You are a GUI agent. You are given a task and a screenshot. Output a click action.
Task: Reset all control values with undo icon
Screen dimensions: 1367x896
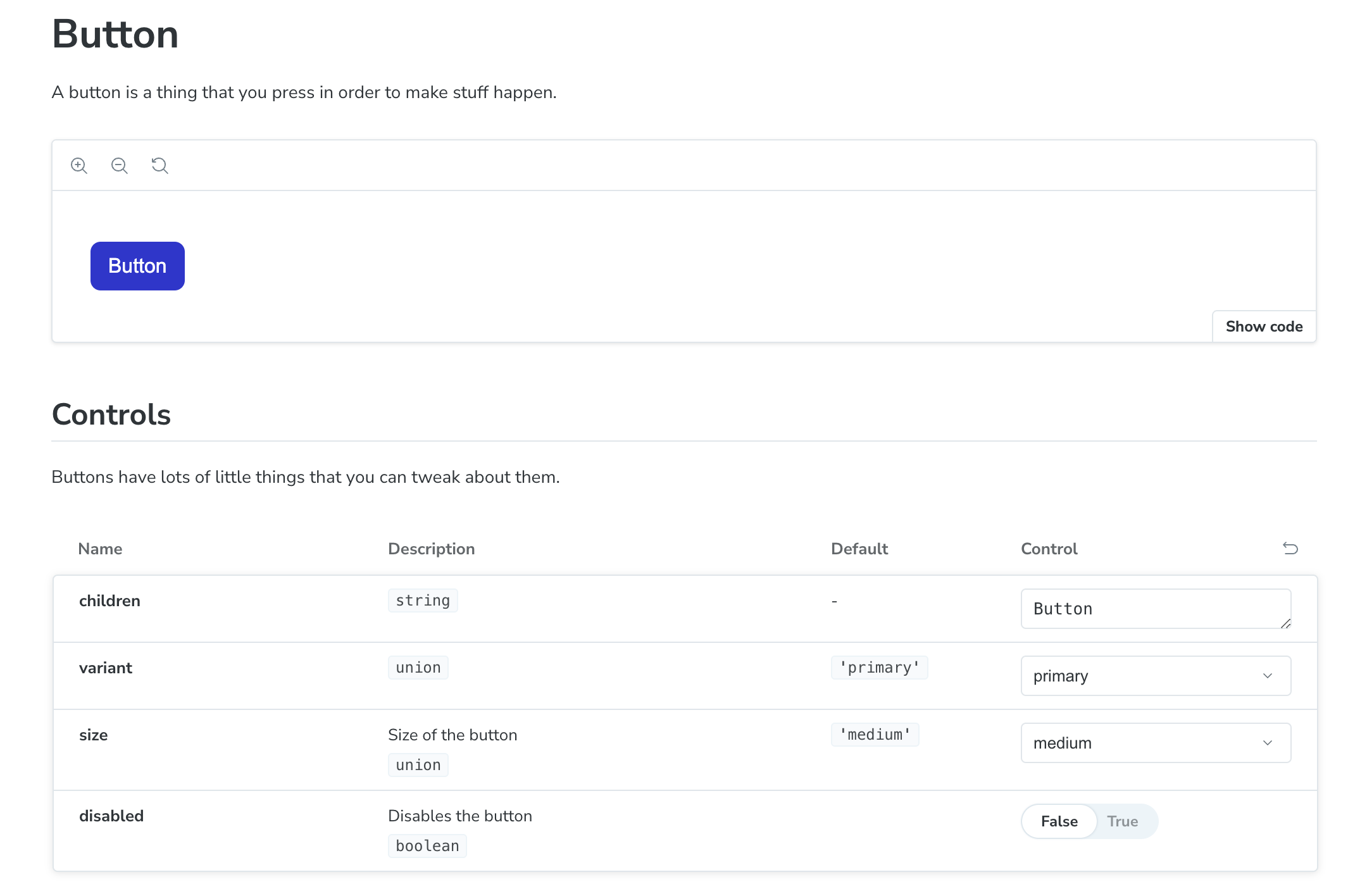(x=1290, y=549)
